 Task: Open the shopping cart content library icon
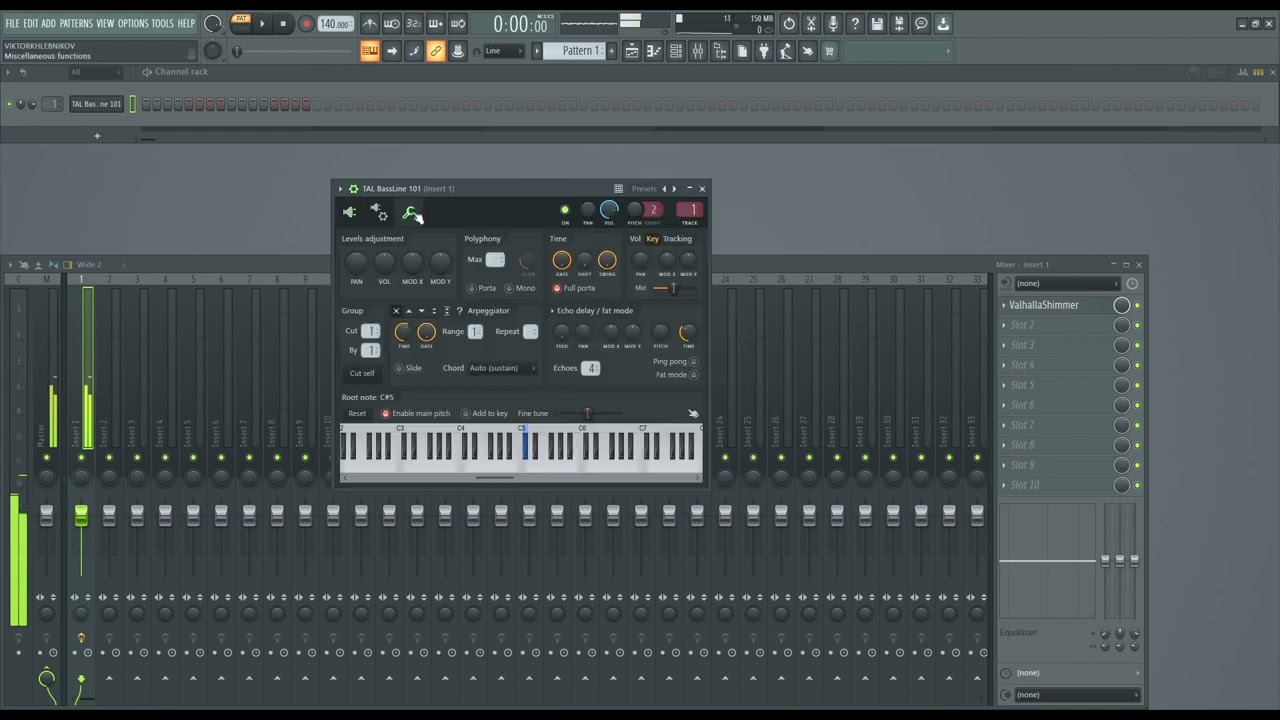click(829, 51)
